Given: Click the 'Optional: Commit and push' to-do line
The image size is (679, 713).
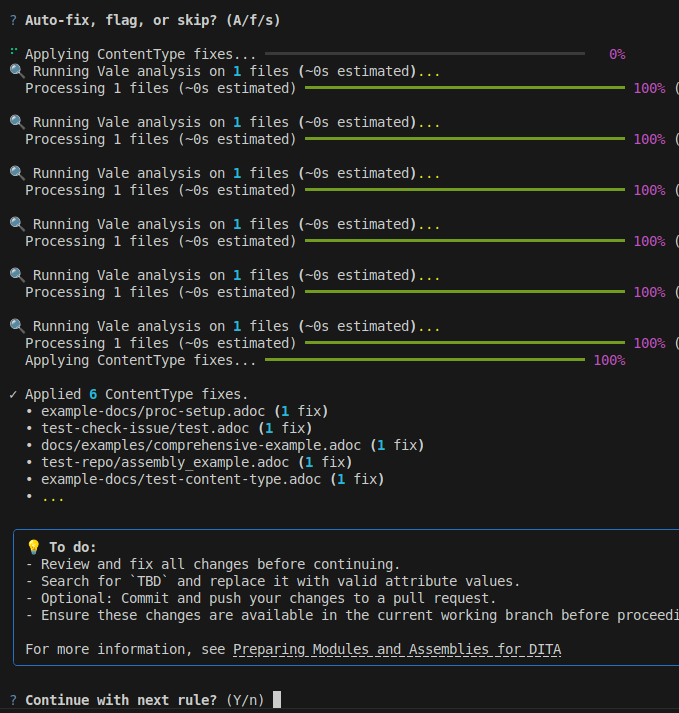Looking at the screenshot, I should [x=261, y=598].
